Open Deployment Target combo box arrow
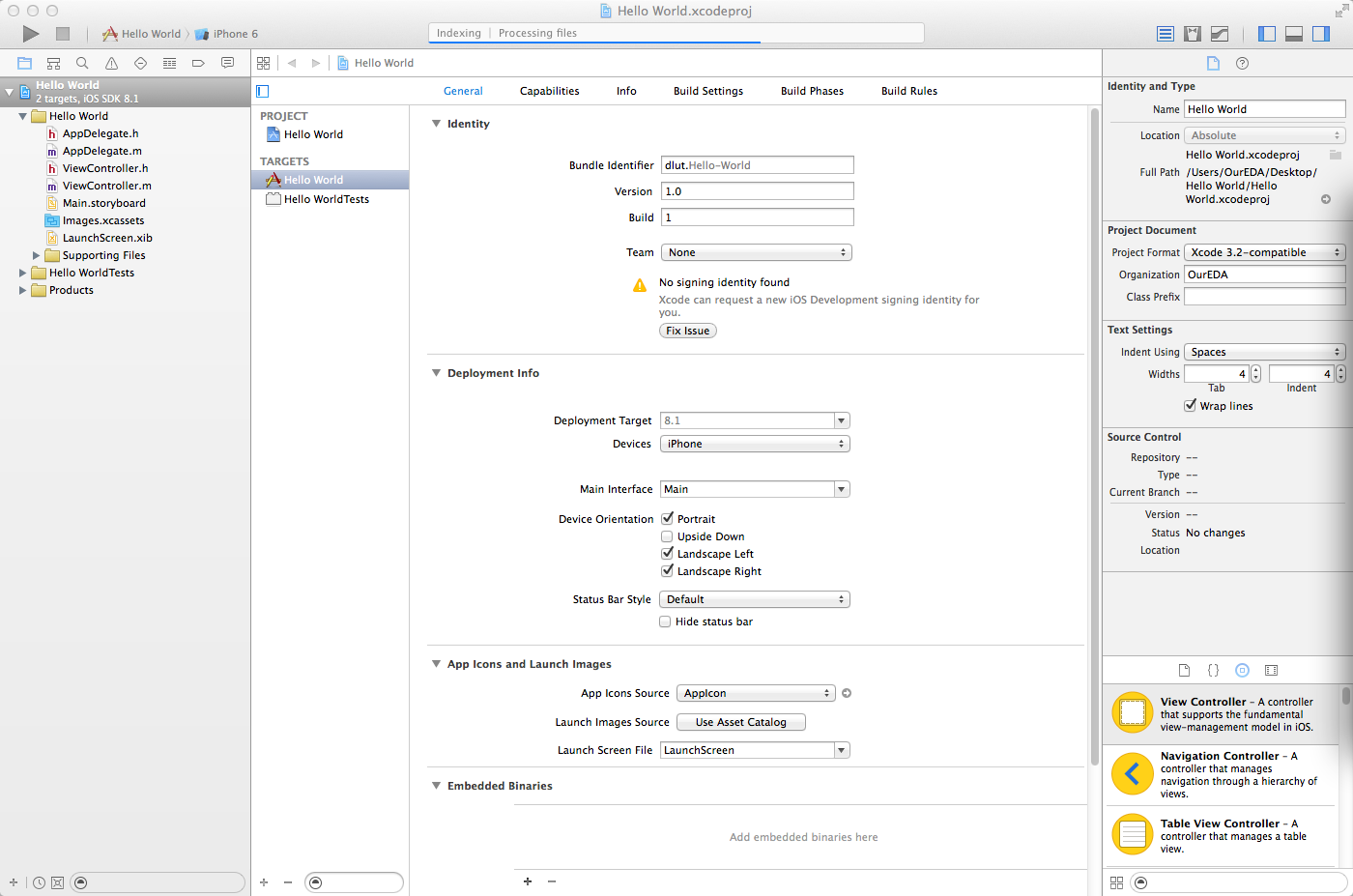Viewport: 1353px width, 896px height. coord(842,420)
